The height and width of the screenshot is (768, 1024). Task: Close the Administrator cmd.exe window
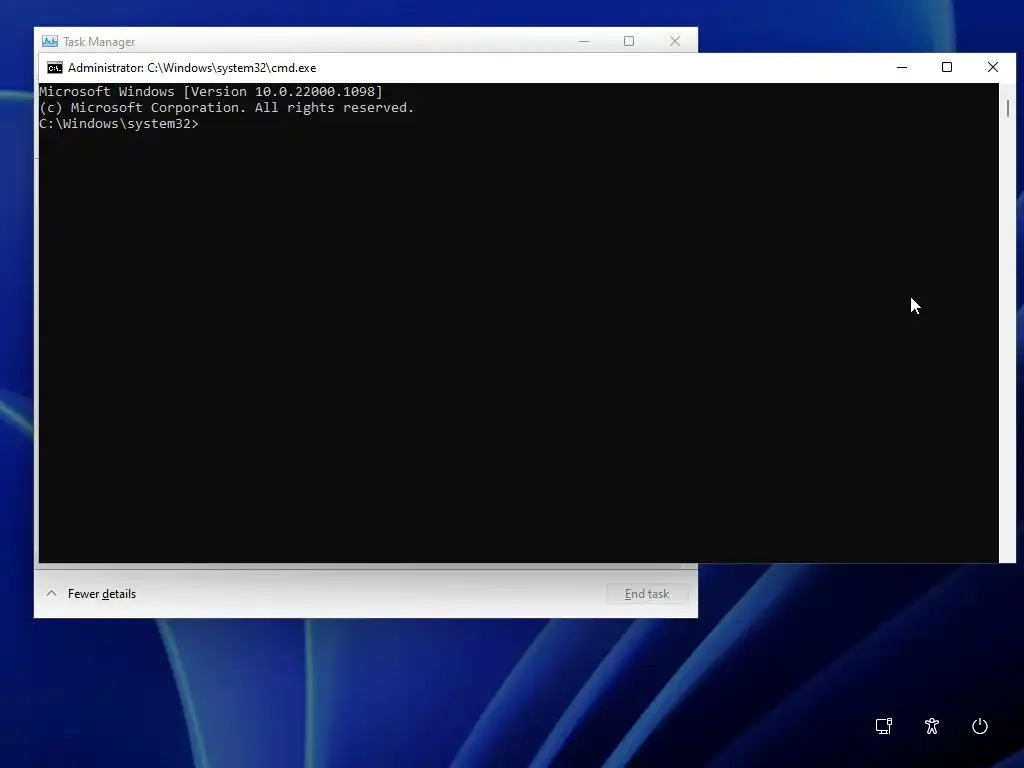(993, 67)
